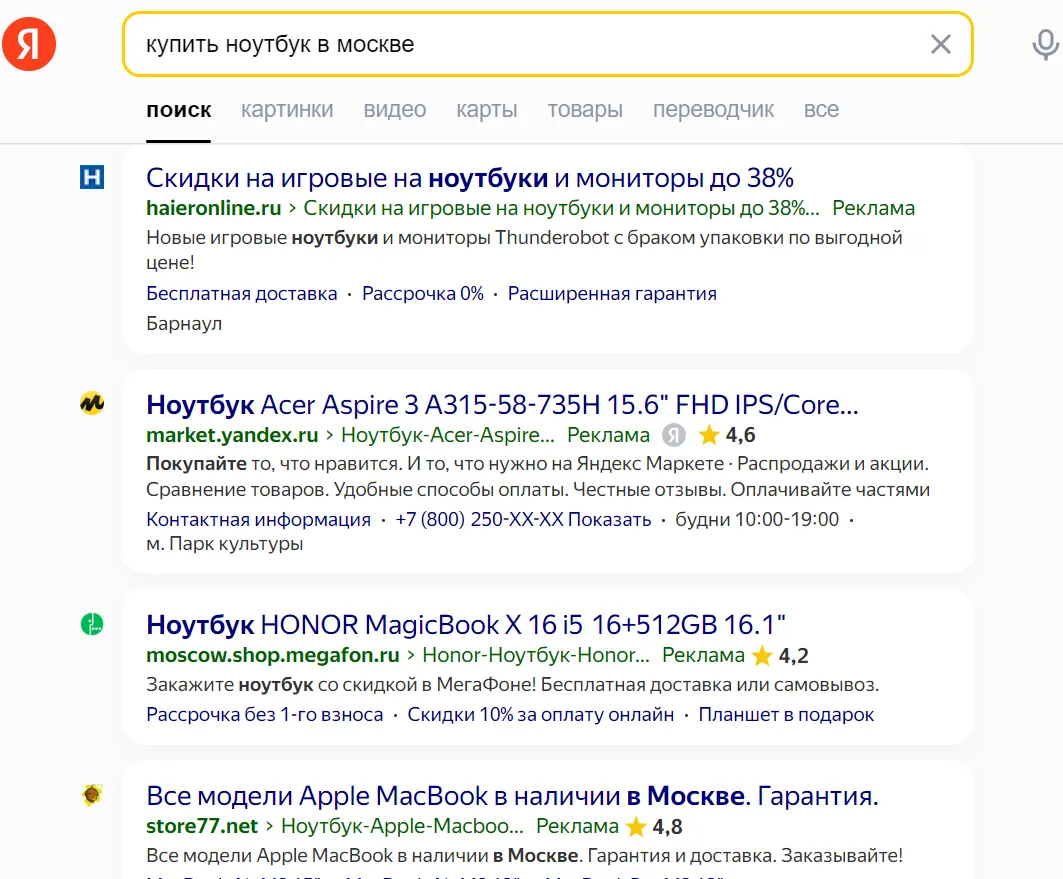This screenshot has width=1063, height=879.
Task: Click the Реклама label of store77.net result
Action: coord(577,826)
